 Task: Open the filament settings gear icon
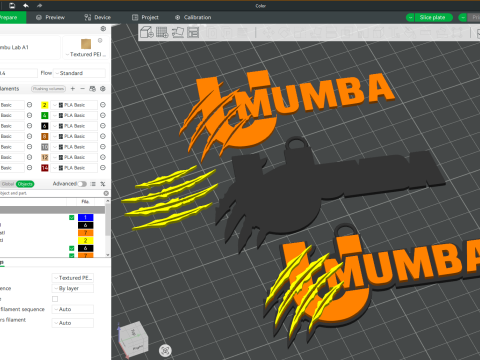103,89
